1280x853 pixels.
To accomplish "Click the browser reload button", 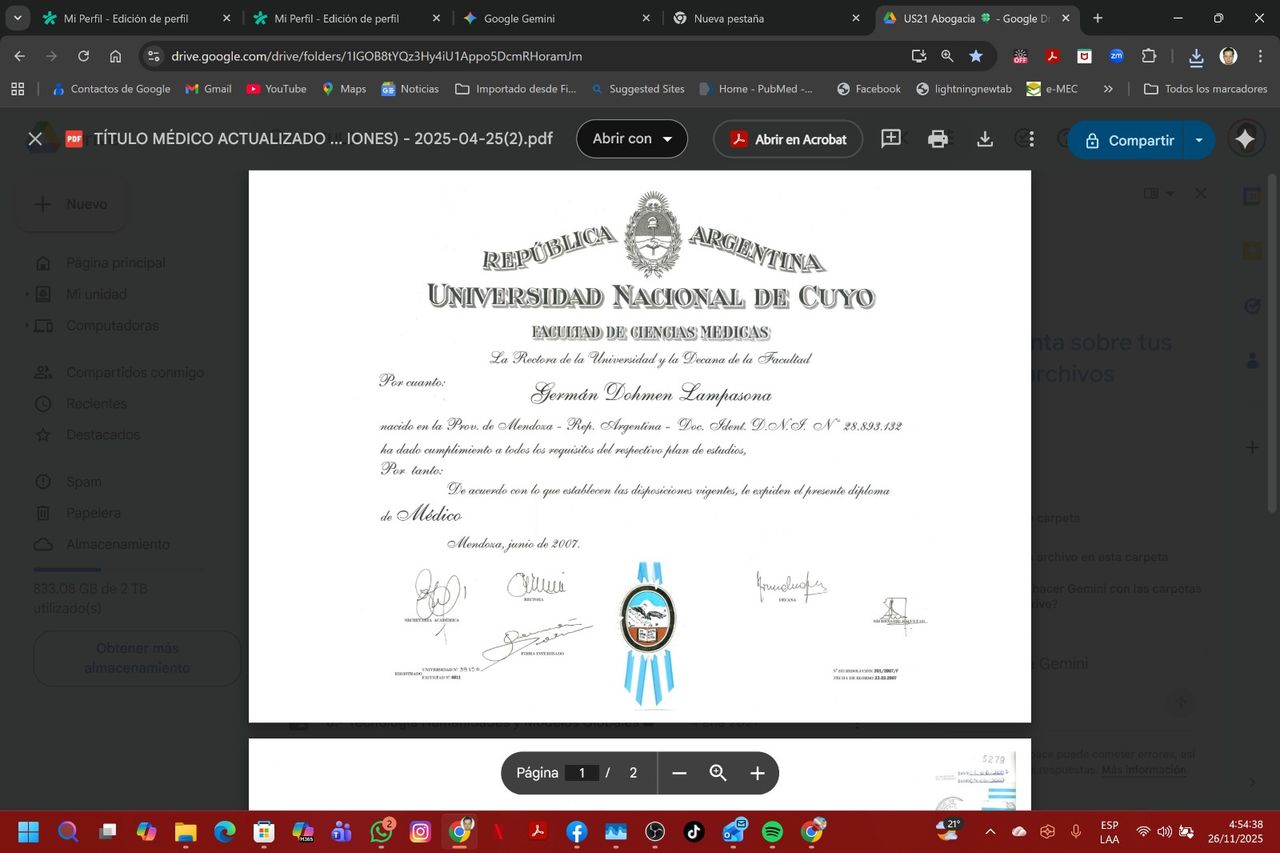I will click(83, 56).
